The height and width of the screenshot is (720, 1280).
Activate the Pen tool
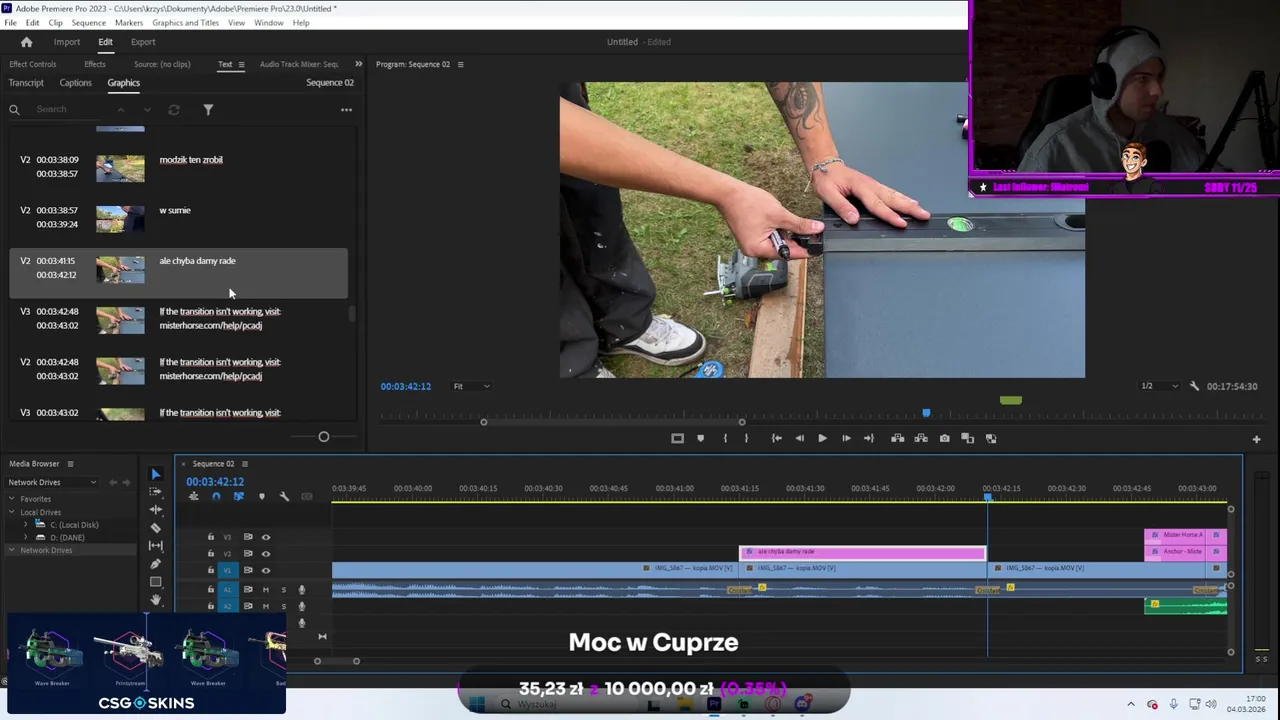pos(155,564)
